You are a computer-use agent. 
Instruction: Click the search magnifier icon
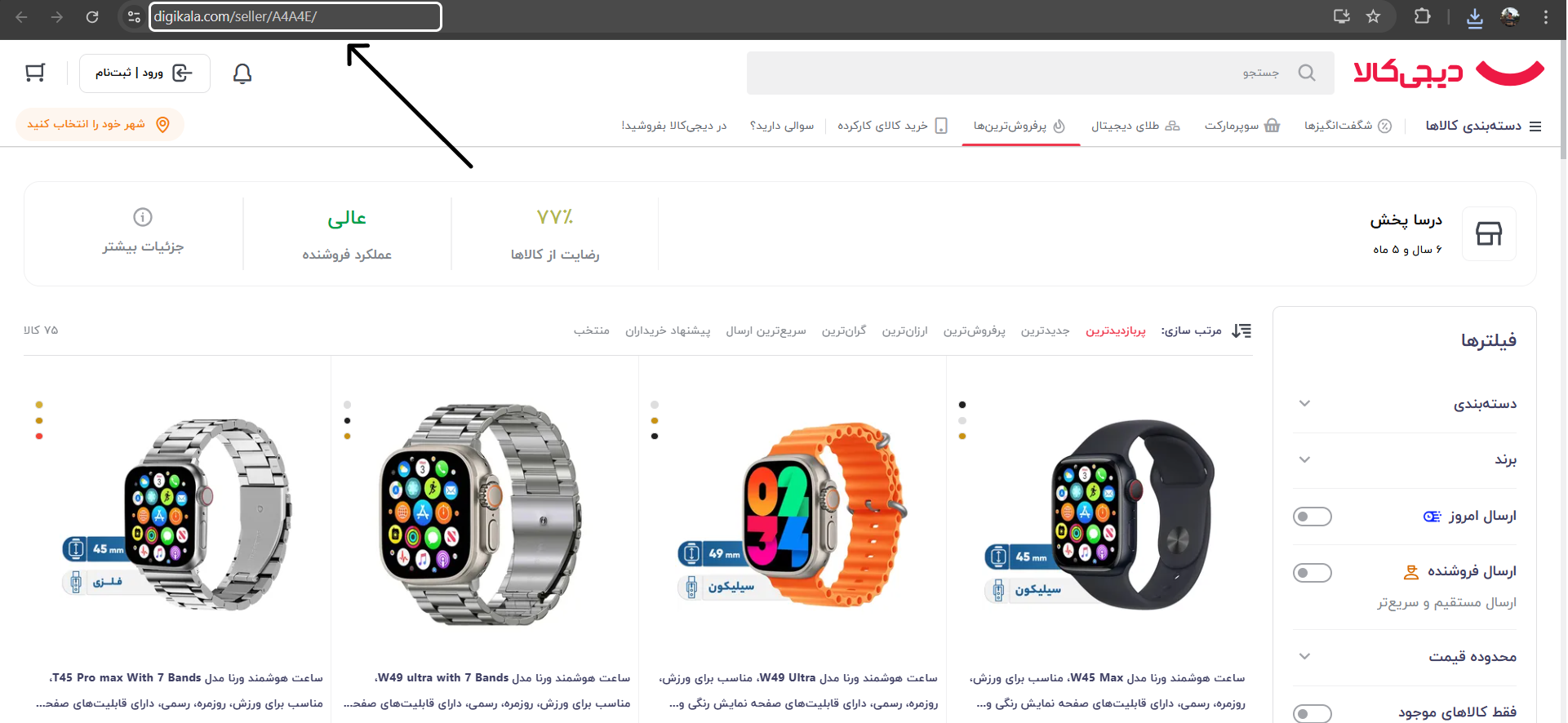pyautogui.click(x=1307, y=73)
